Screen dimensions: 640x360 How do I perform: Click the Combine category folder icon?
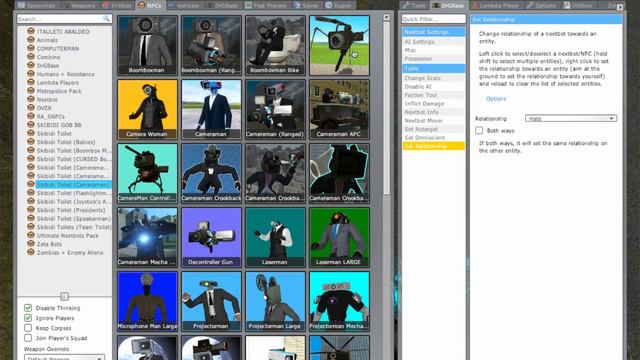click(x=31, y=57)
